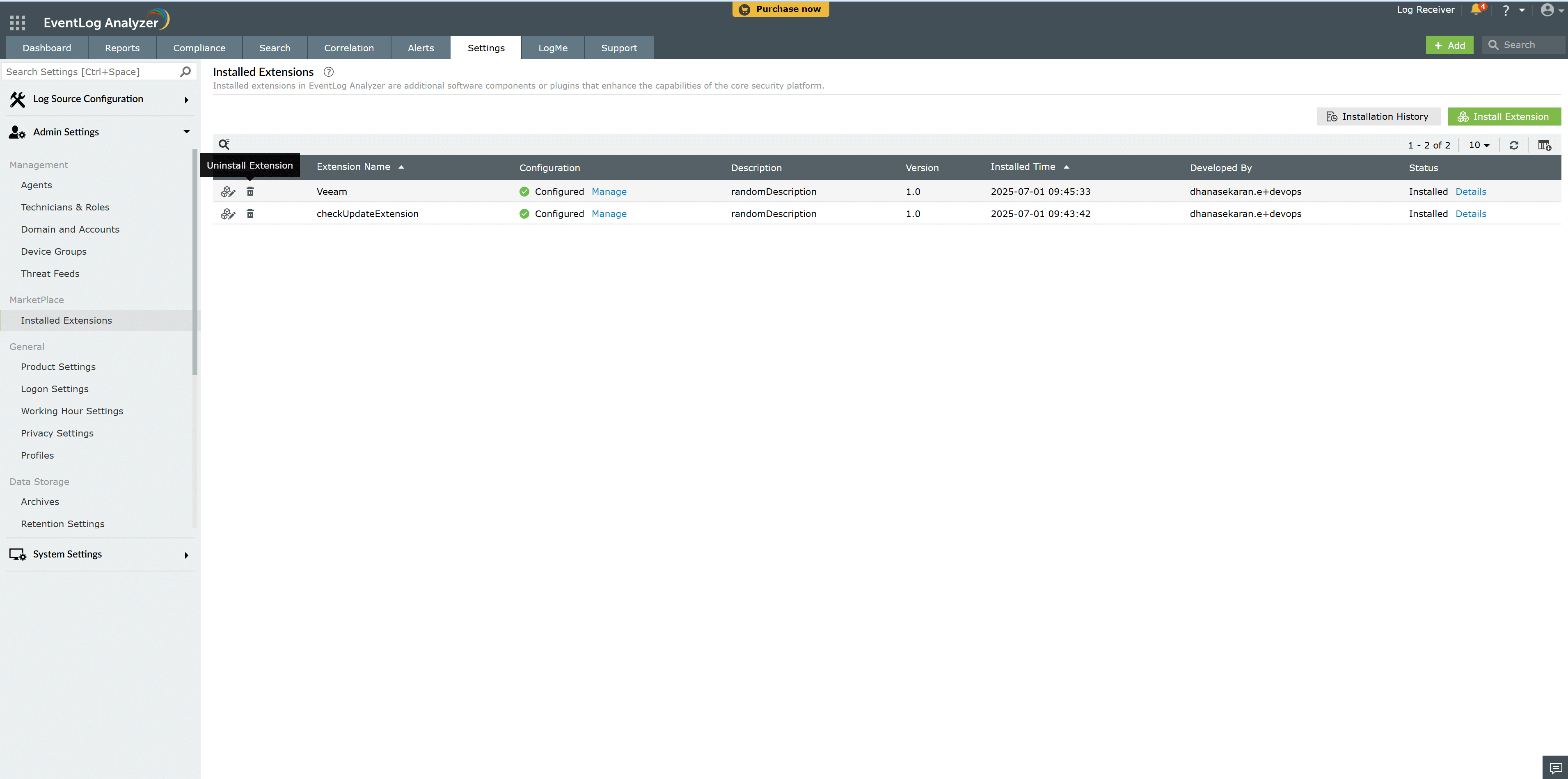
Task: Click help icon beside Installed Extensions title
Action: 329,72
